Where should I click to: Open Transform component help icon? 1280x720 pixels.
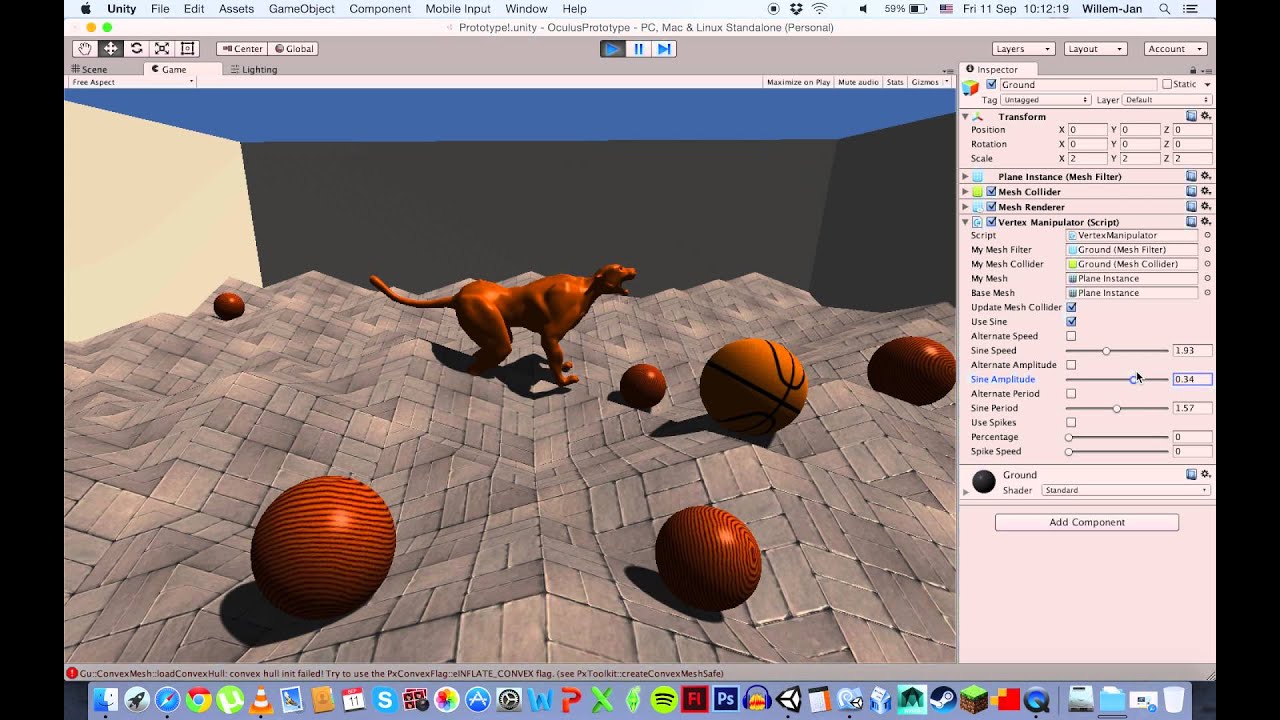1191,116
